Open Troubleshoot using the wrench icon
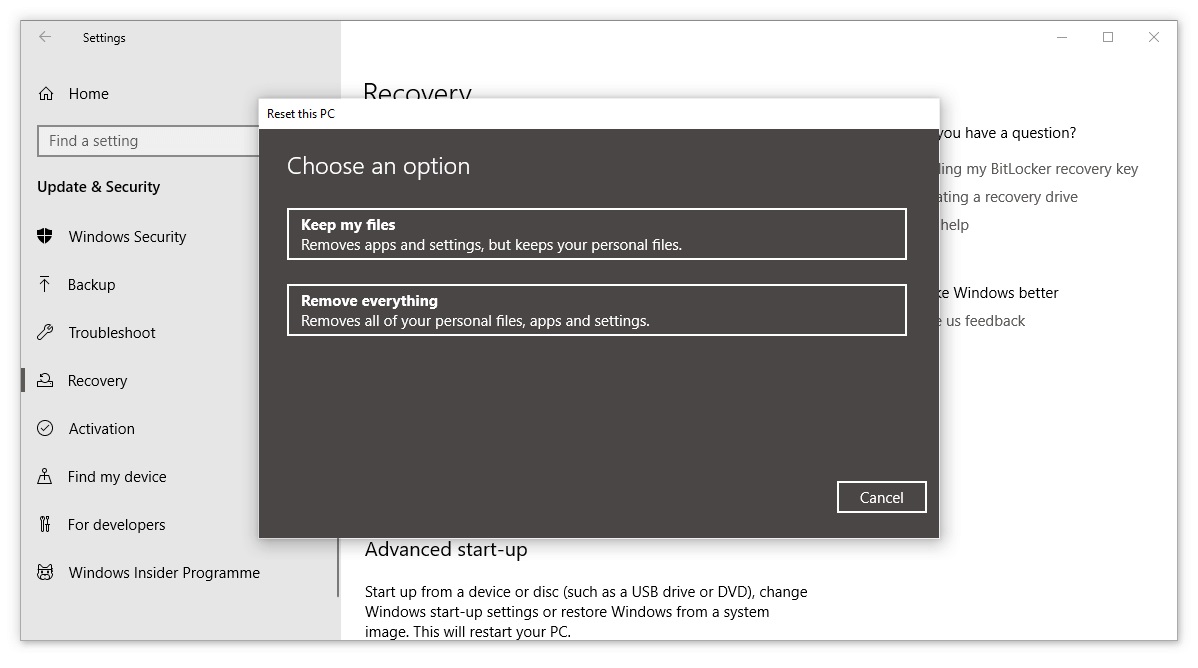 (x=45, y=333)
